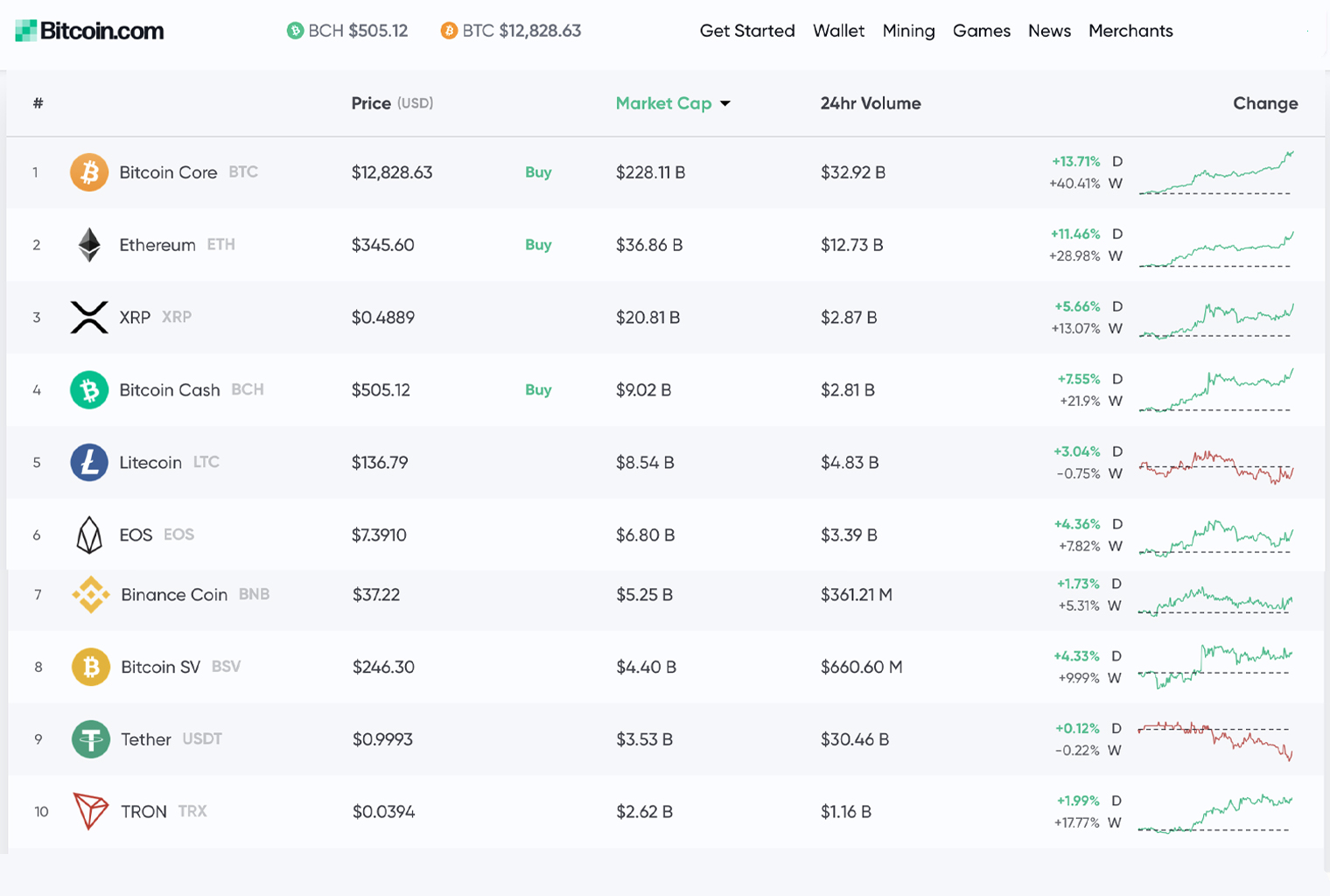Click Buy for Bitcoin Cash
The height and width of the screenshot is (896, 1330).
(538, 390)
